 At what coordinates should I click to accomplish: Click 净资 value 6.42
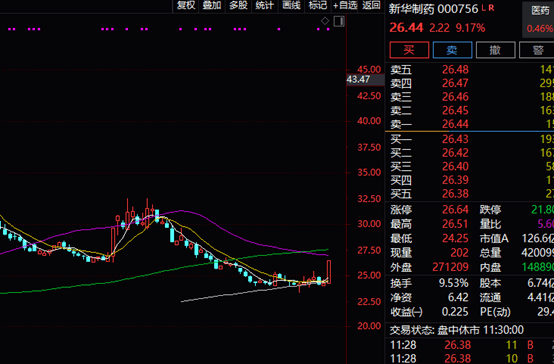pyautogui.click(x=458, y=298)
